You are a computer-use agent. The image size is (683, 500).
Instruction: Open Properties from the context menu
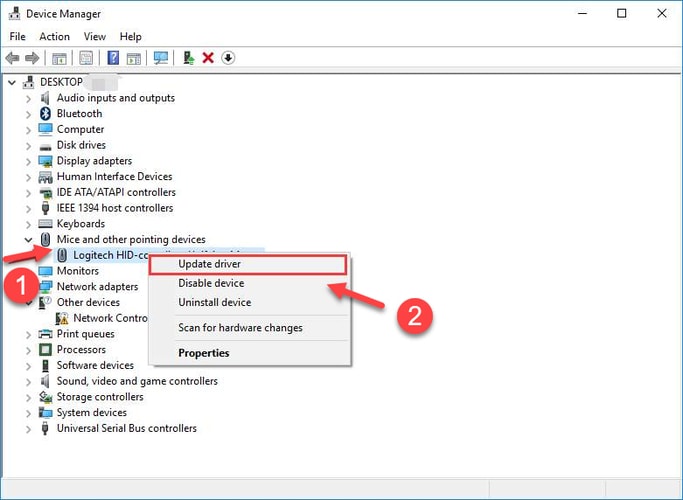203,353
